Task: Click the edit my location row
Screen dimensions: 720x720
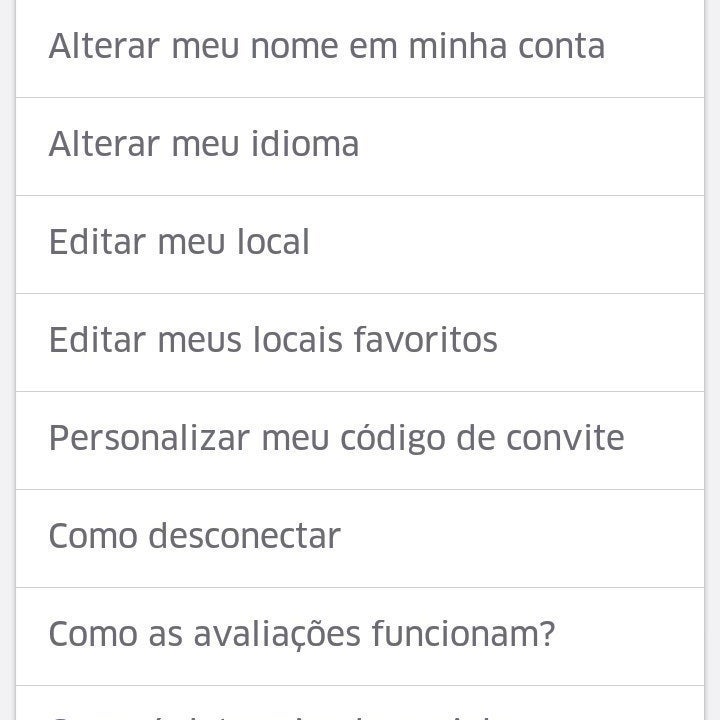Action: point(360,245)
